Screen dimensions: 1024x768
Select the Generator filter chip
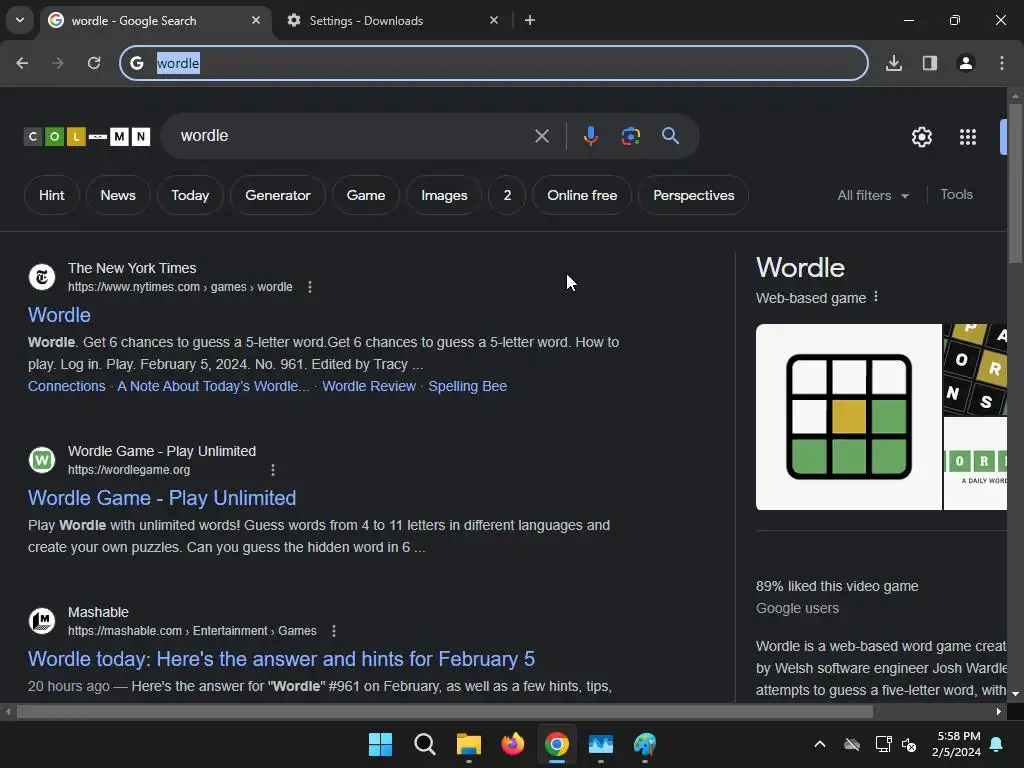pyautogui.click(x=278, y=195)
